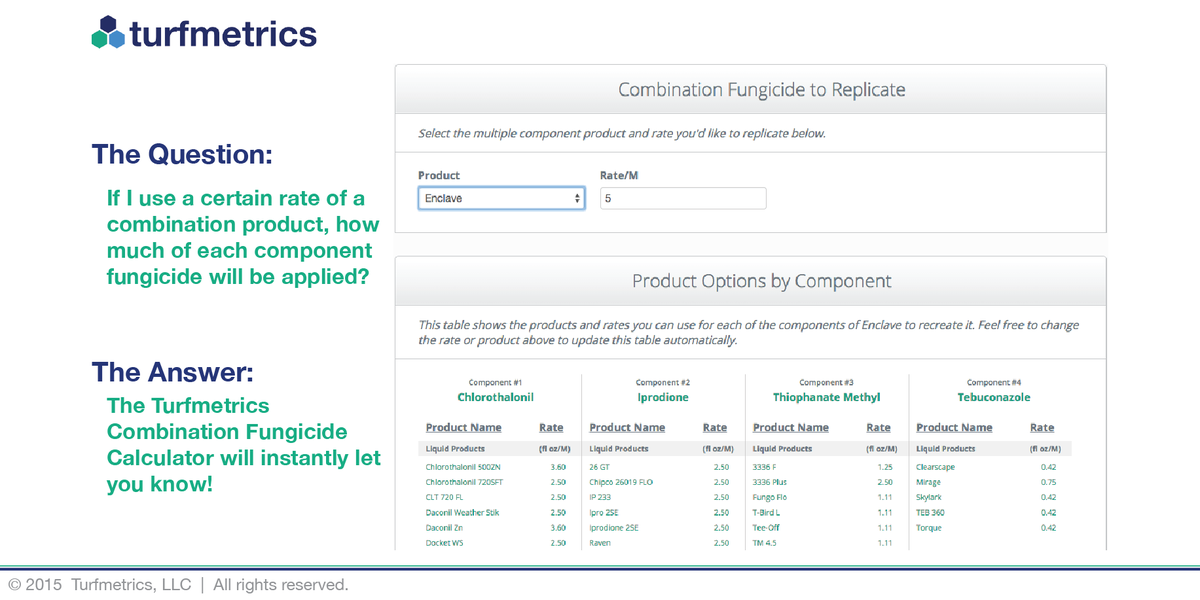Click the 0.42 rate for Clearscape
Viewport: 1200px width, 600px height.
pyautogui.click(x=1048, y=467)
